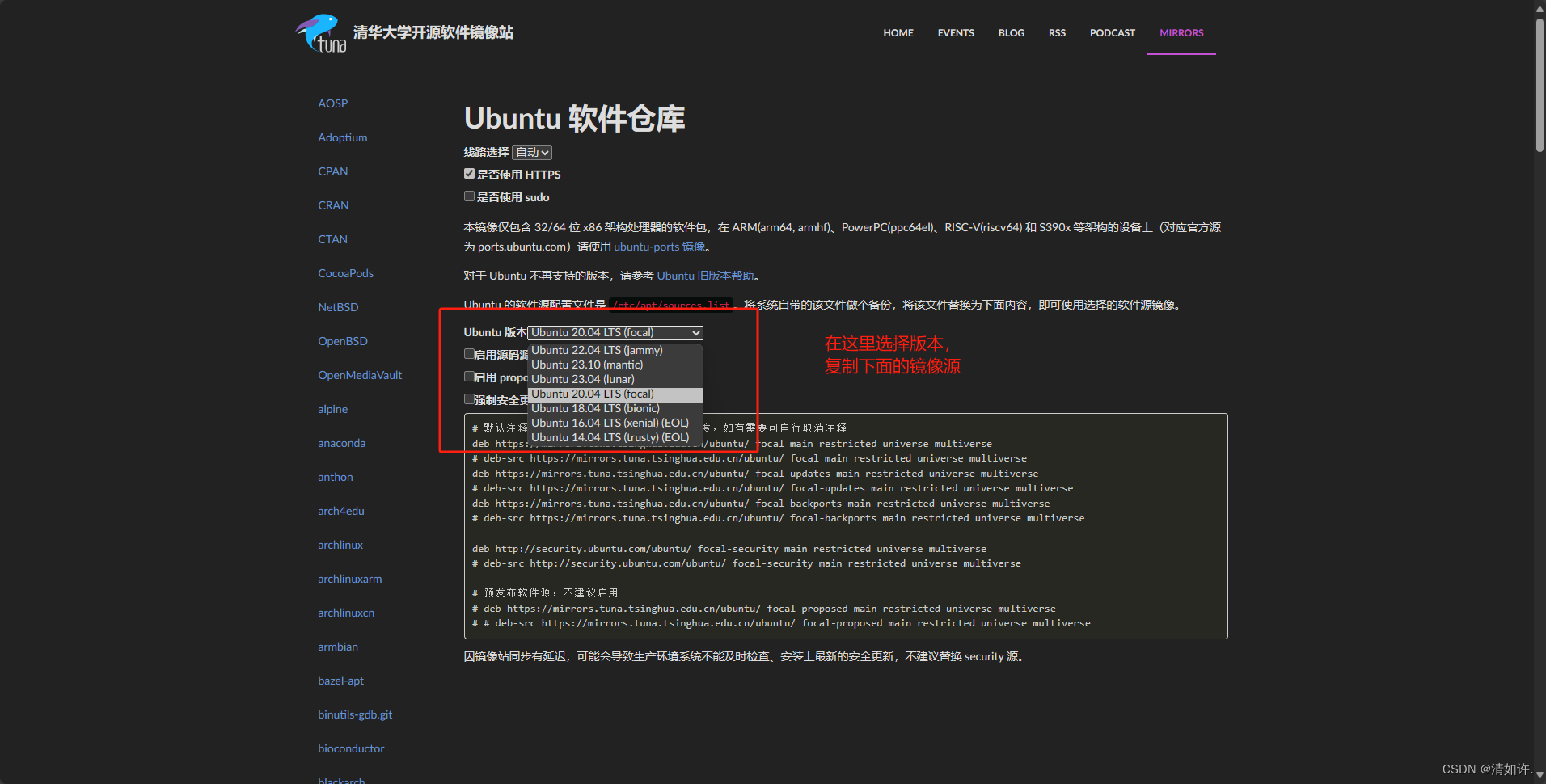Go to the archlinux mirror page
The height and width of the screenshot is (784, 1546).
[x=340, y=545]
